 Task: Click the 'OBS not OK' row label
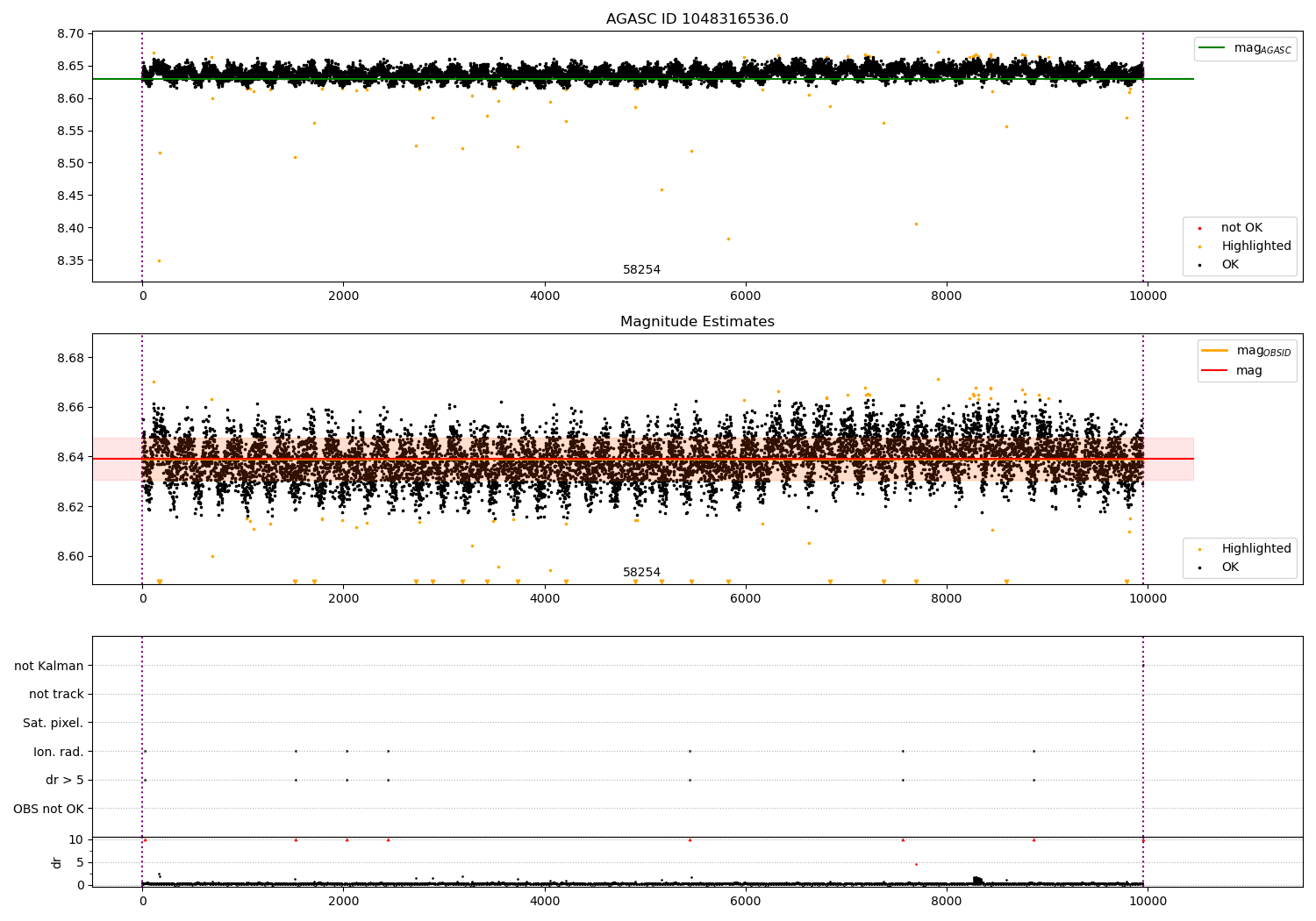[48, 809]
